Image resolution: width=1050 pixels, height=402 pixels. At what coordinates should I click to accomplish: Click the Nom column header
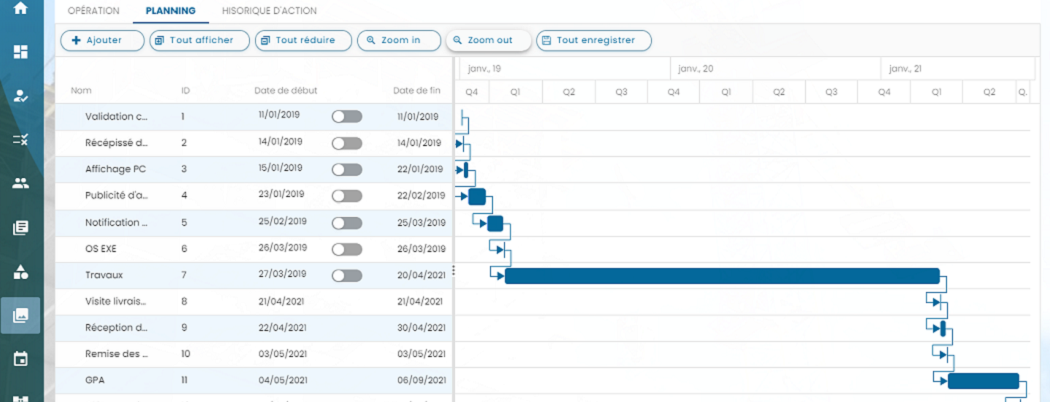81,90
